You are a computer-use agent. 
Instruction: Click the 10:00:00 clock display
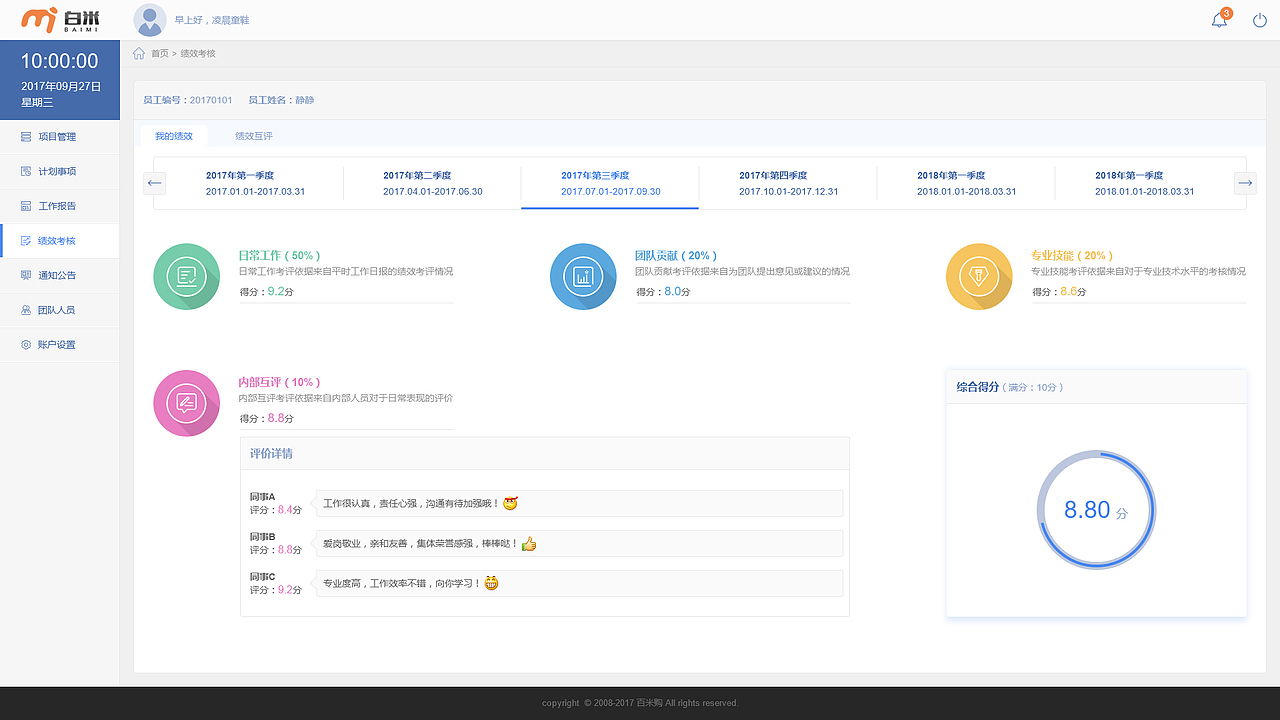click(x=60, y=60)
